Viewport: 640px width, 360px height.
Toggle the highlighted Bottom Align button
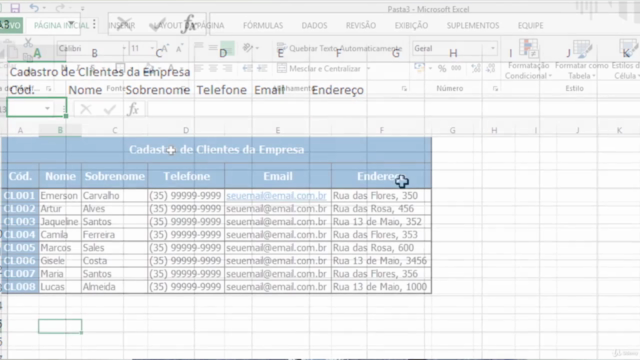click(x=227, y=48)
